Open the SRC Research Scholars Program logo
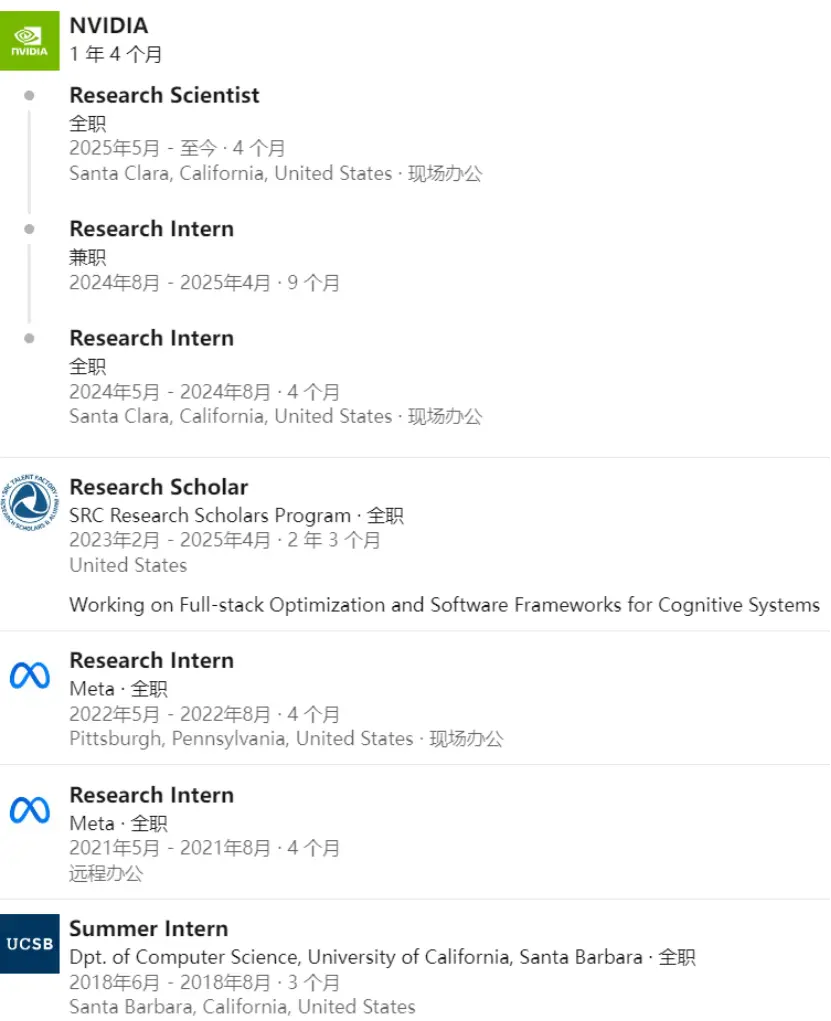Image resolution: width=831 pixels, height=1021 pixels. (29, 502)
